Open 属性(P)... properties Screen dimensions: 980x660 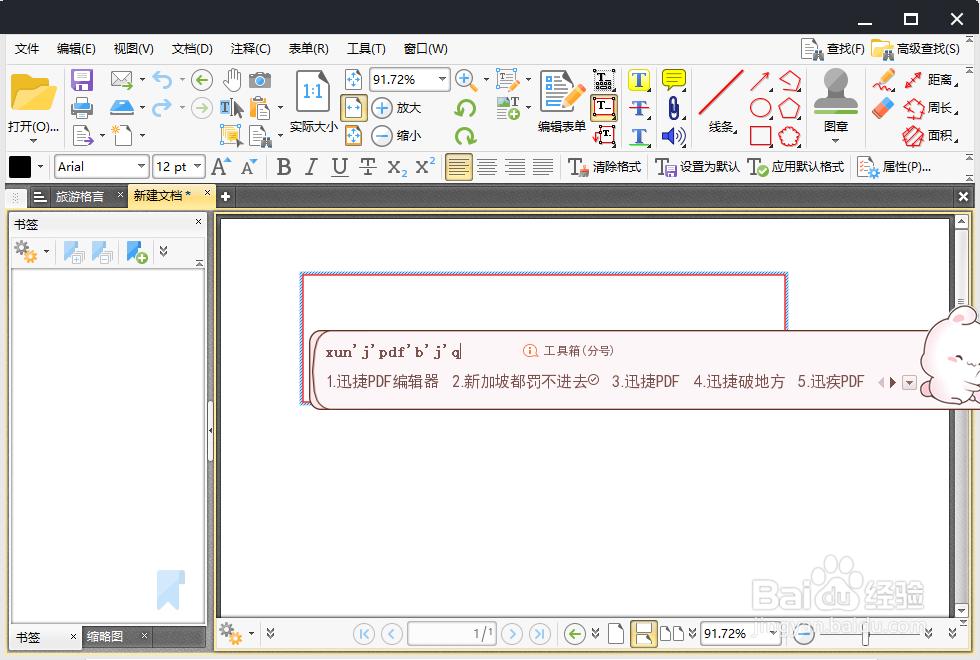(894, 167)
